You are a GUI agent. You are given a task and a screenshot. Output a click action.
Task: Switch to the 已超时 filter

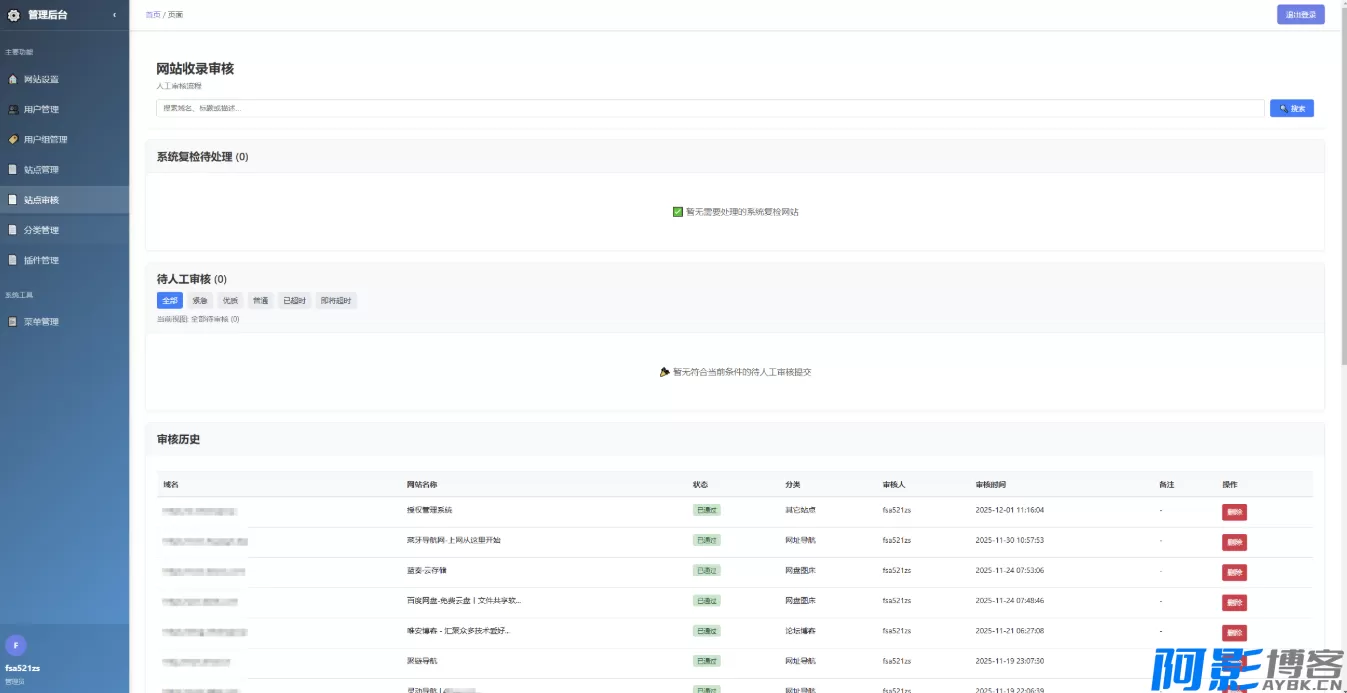(x=294, y=301)
